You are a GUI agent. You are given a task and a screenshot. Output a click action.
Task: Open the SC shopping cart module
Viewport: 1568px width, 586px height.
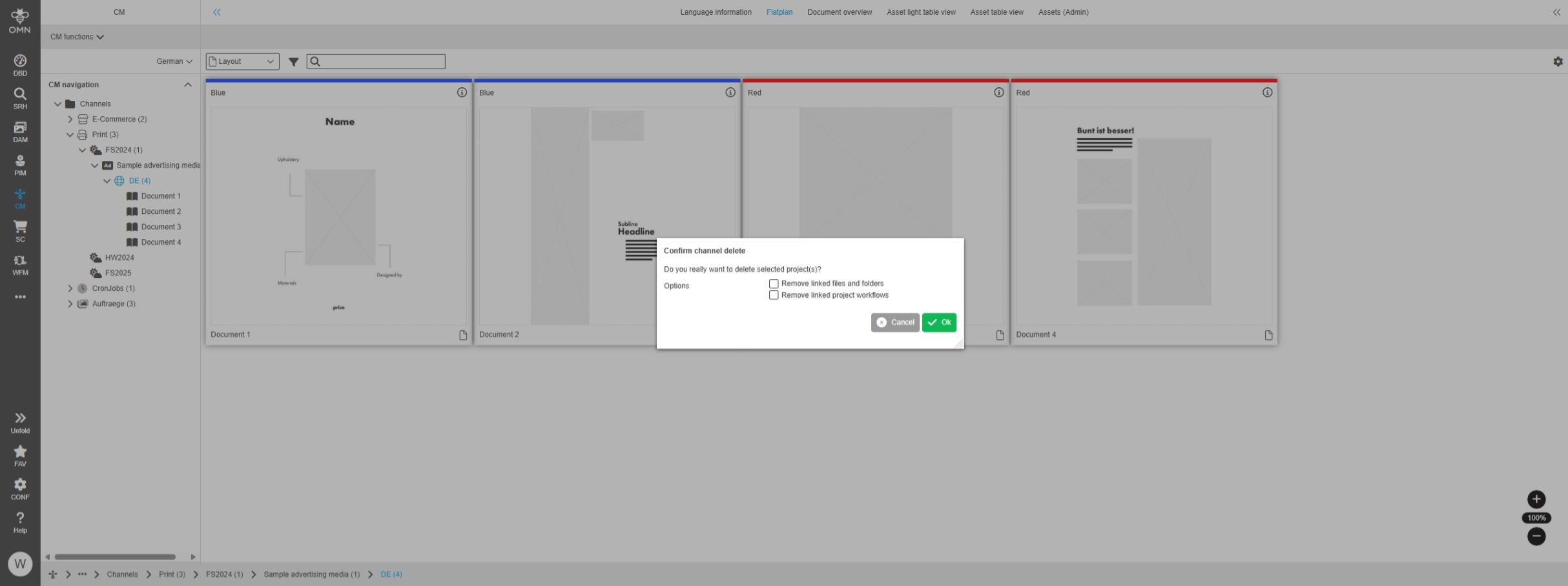pos(20,232)
